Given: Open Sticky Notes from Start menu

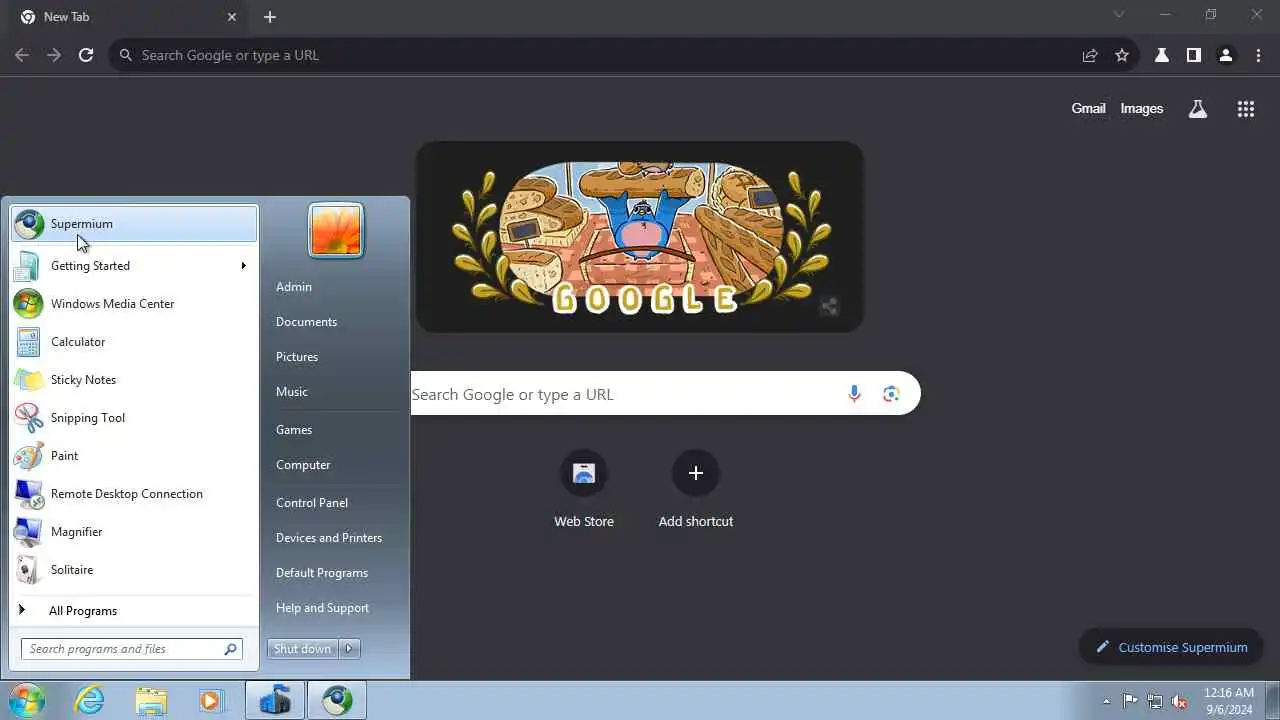Looking at the screenshot, I should pos(134,380).
